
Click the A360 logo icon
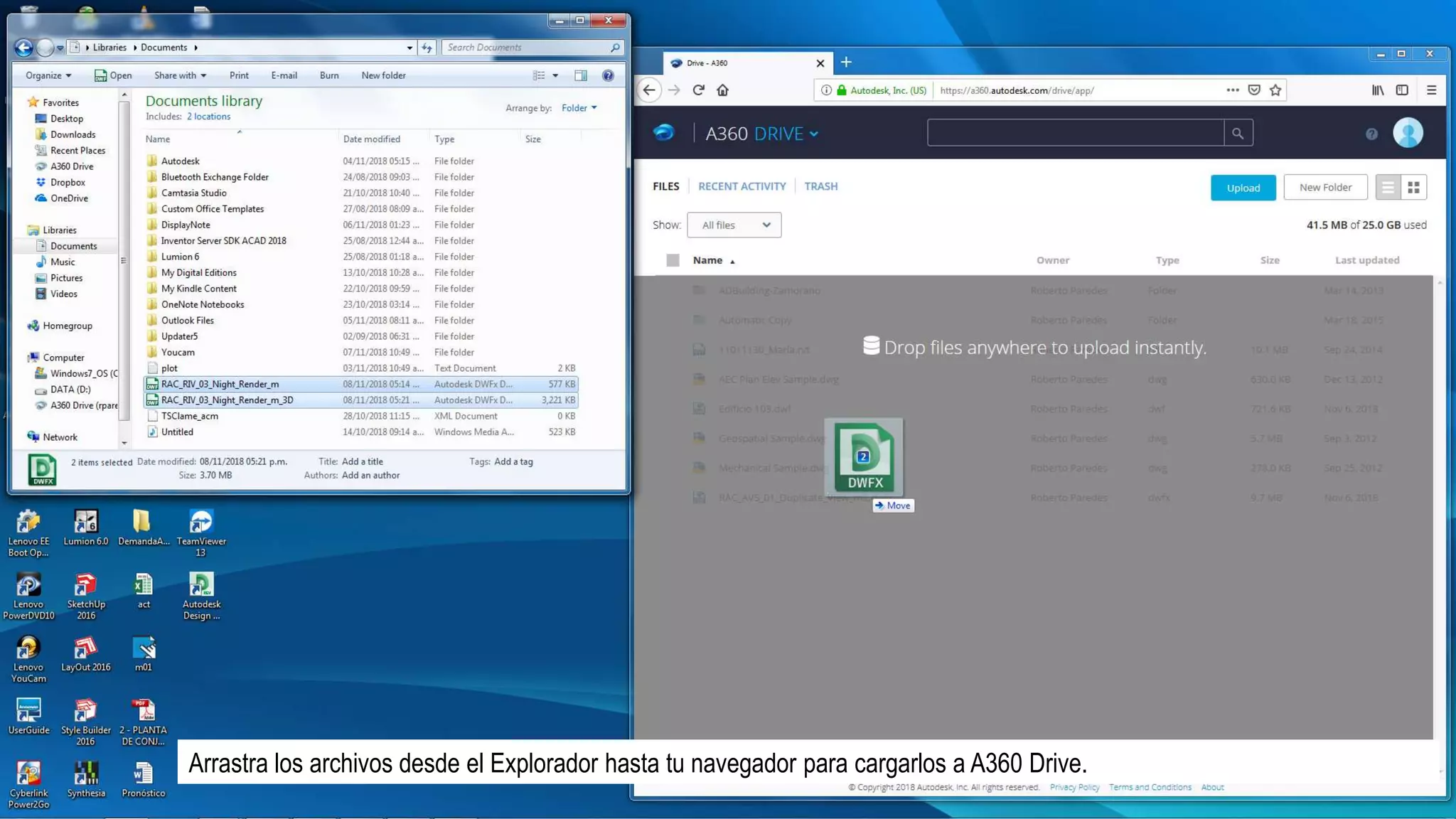(x=663, y=133)
